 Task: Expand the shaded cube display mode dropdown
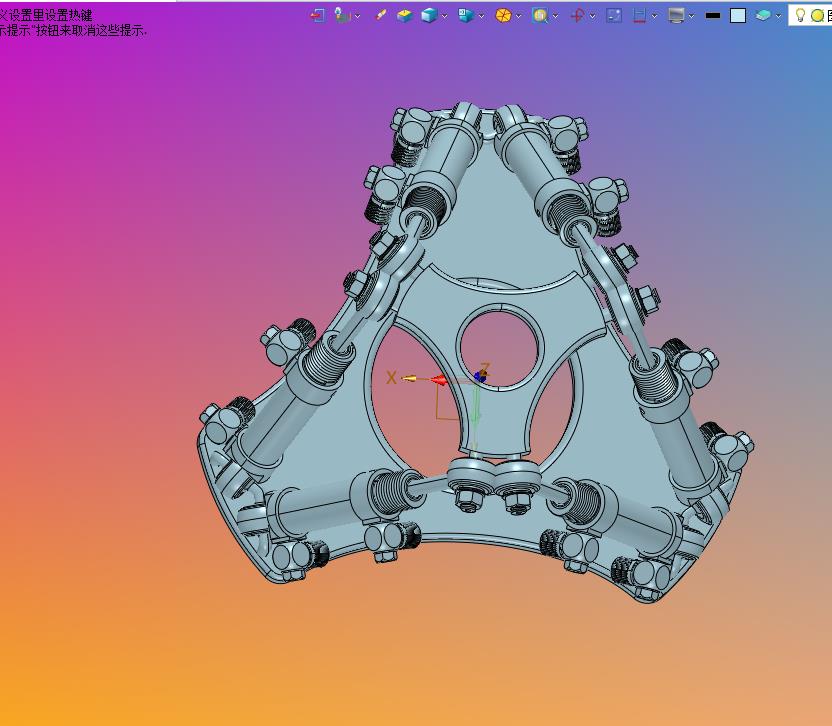point(445,16)
